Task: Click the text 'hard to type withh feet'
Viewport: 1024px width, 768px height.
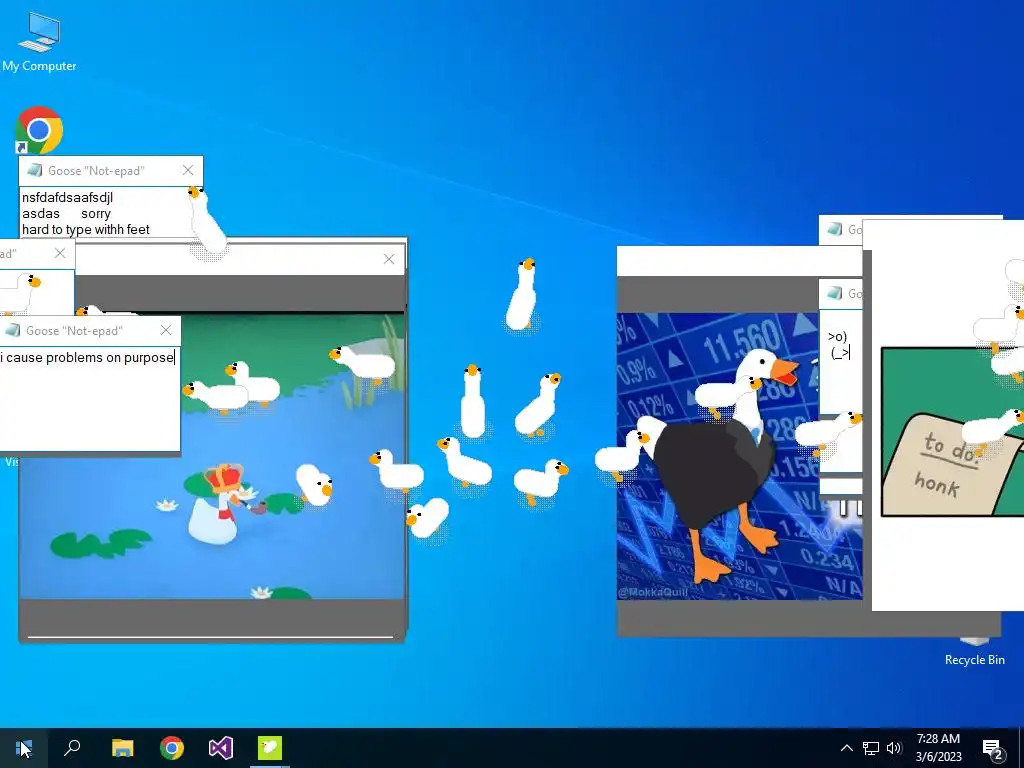Action: (x=86, y=229)
